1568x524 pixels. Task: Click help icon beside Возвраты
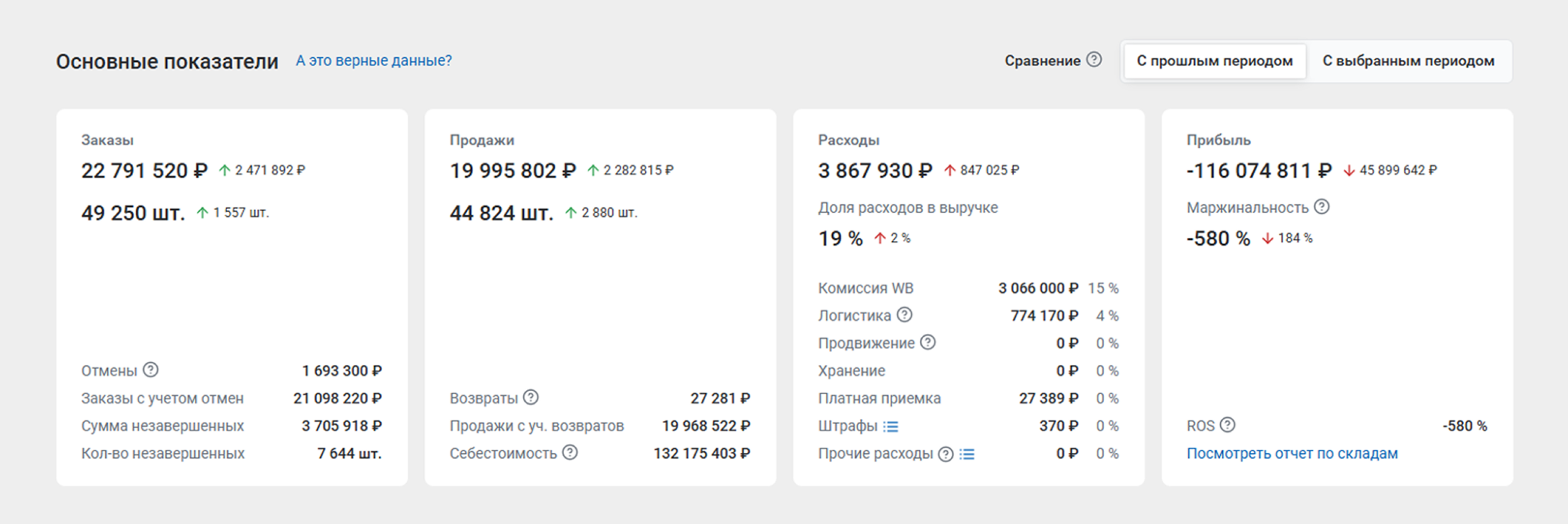(x=531, y=397)
